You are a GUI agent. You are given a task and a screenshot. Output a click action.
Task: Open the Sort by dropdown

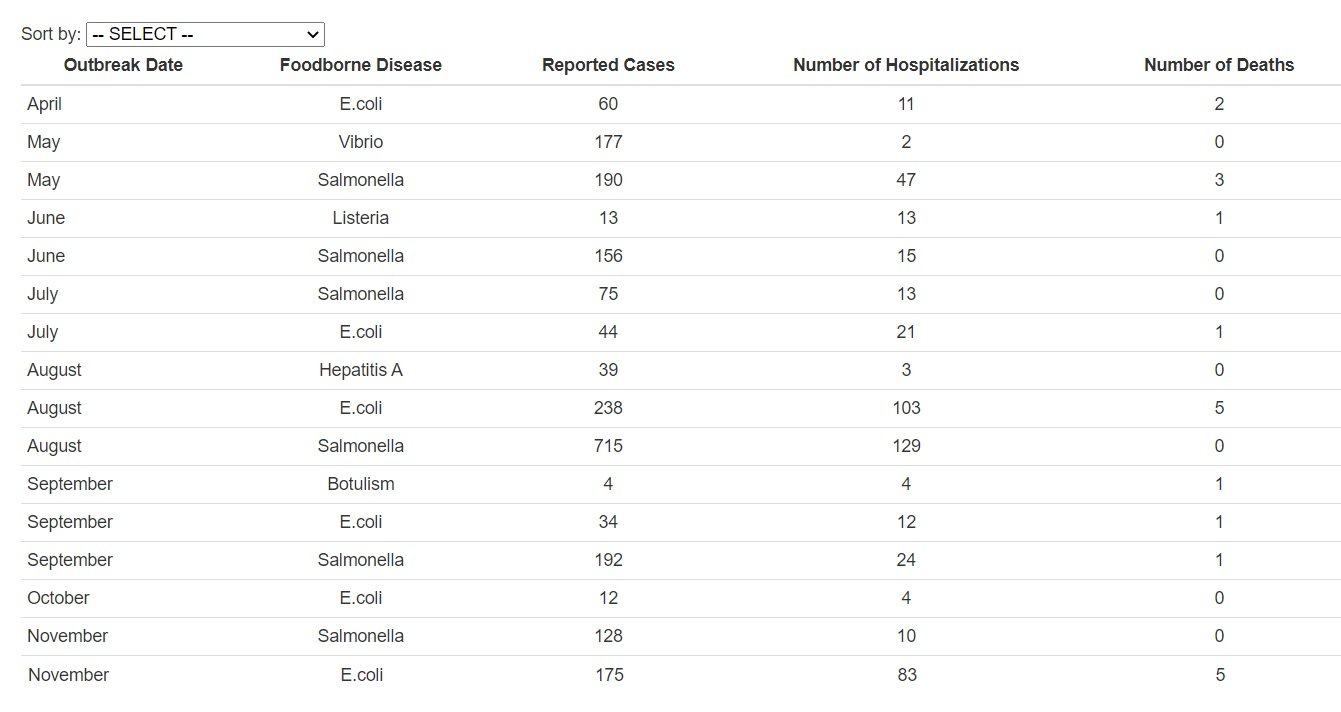[x=205, y=34]
